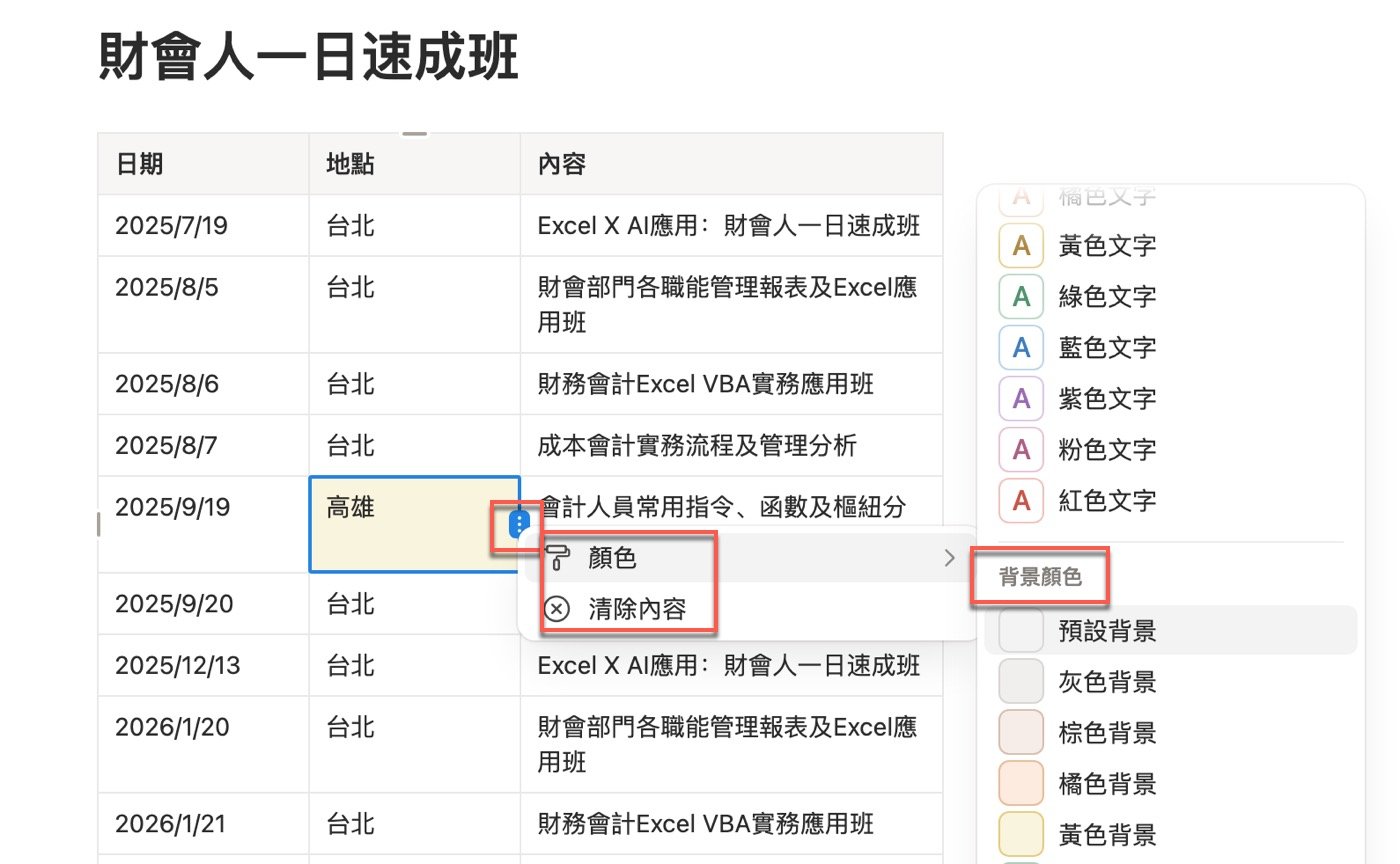Expand the chevron arrow next to 顏色
1400x864 pixels.
click(950, 558)
